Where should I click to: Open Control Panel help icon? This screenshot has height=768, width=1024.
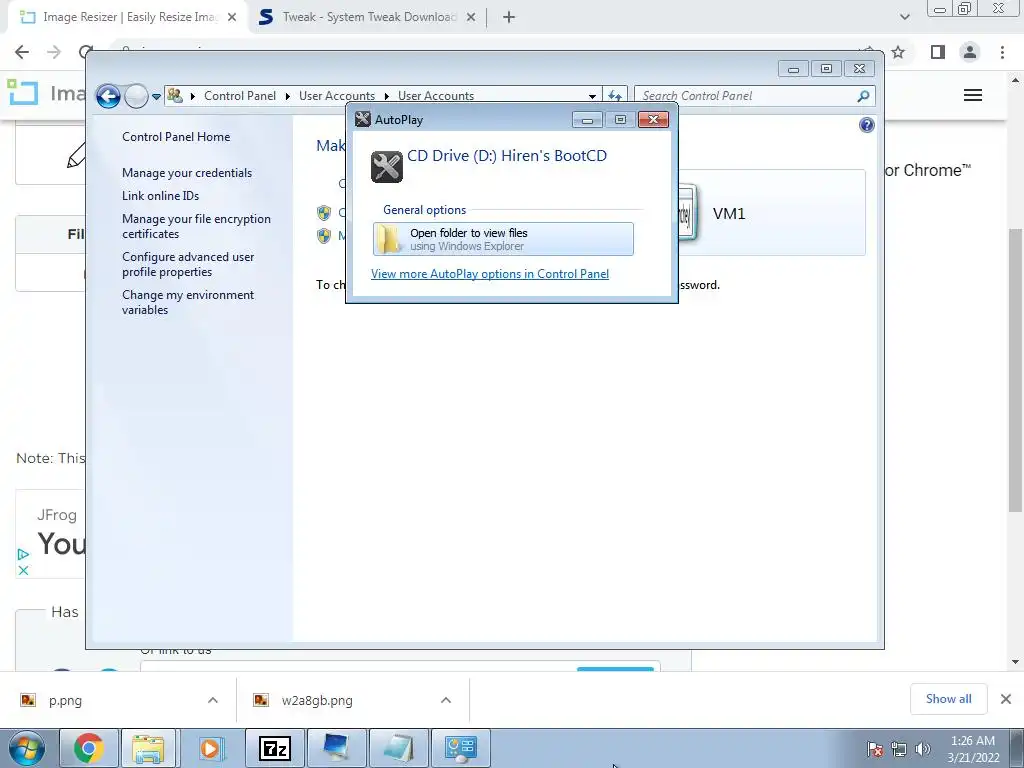[867, 125]
